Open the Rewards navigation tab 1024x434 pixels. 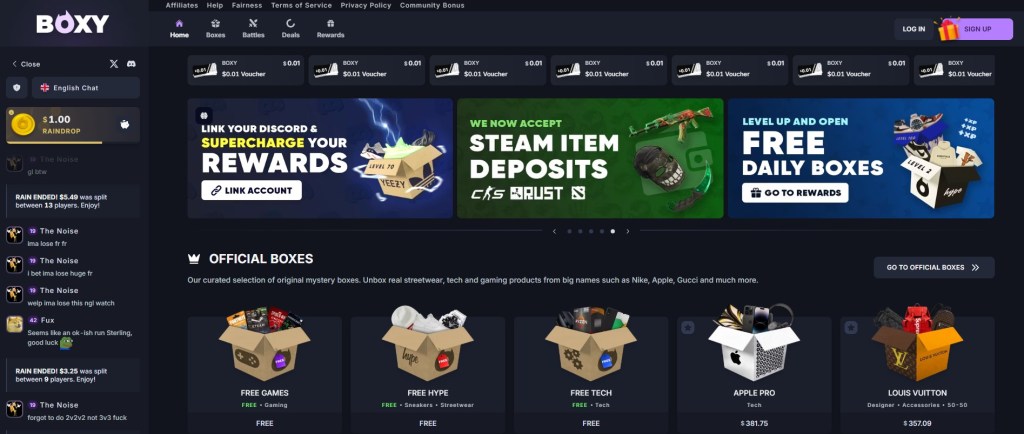pyautogui.click(x=330, y=29)
